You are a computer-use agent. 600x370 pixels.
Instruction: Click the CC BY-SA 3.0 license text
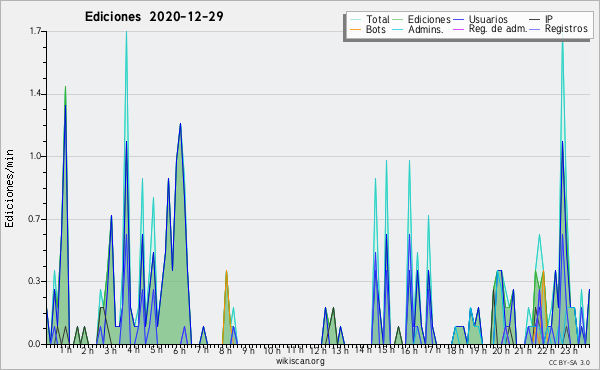click(569, 363)
